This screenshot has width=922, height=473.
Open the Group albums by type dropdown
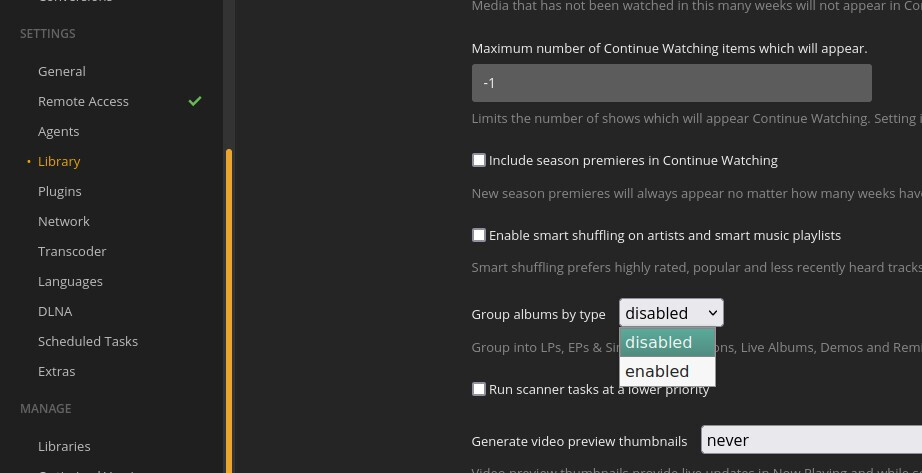tap(670, 313)
